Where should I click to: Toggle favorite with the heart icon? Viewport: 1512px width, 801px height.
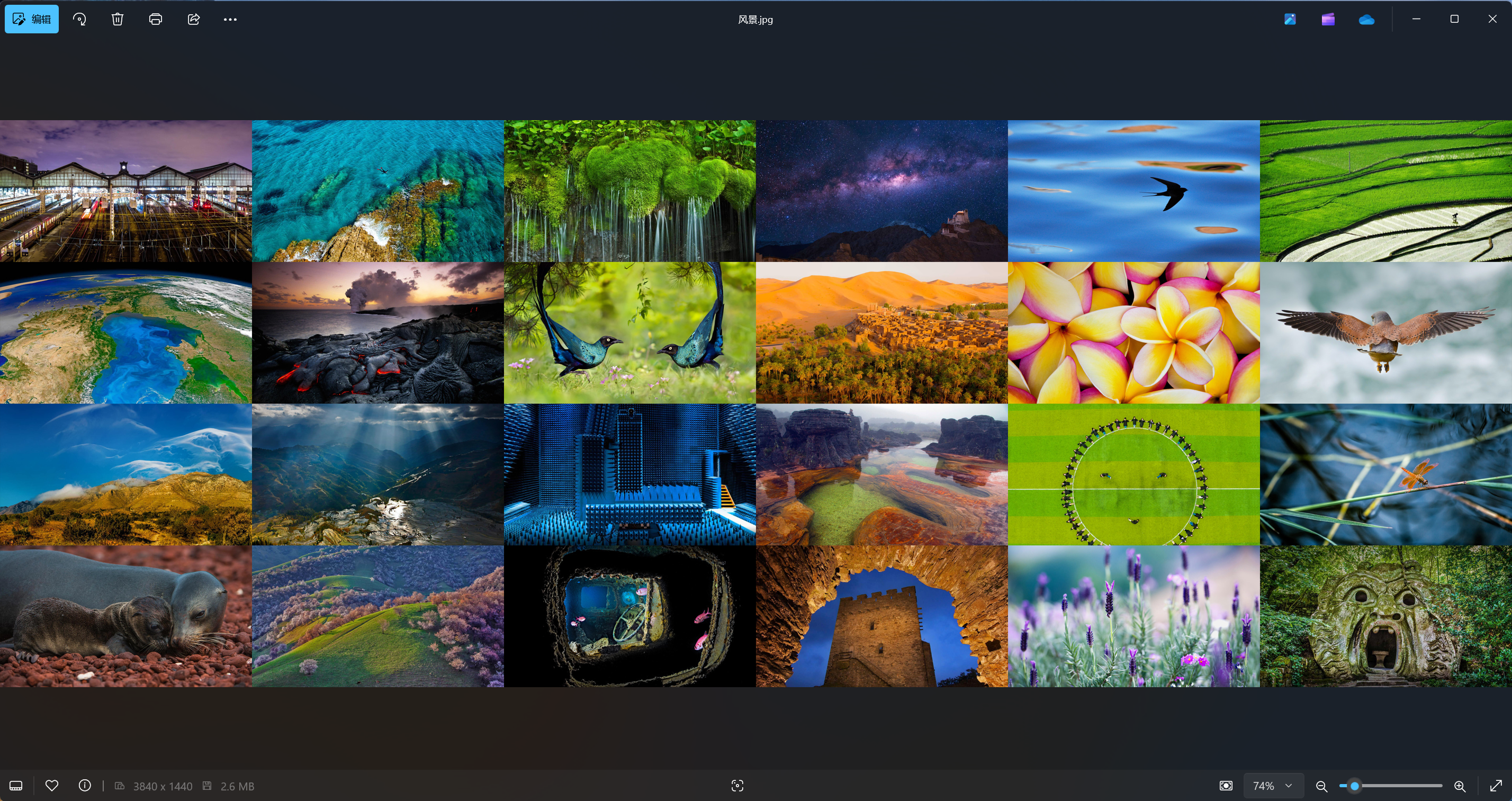click(x=52, y=786)
